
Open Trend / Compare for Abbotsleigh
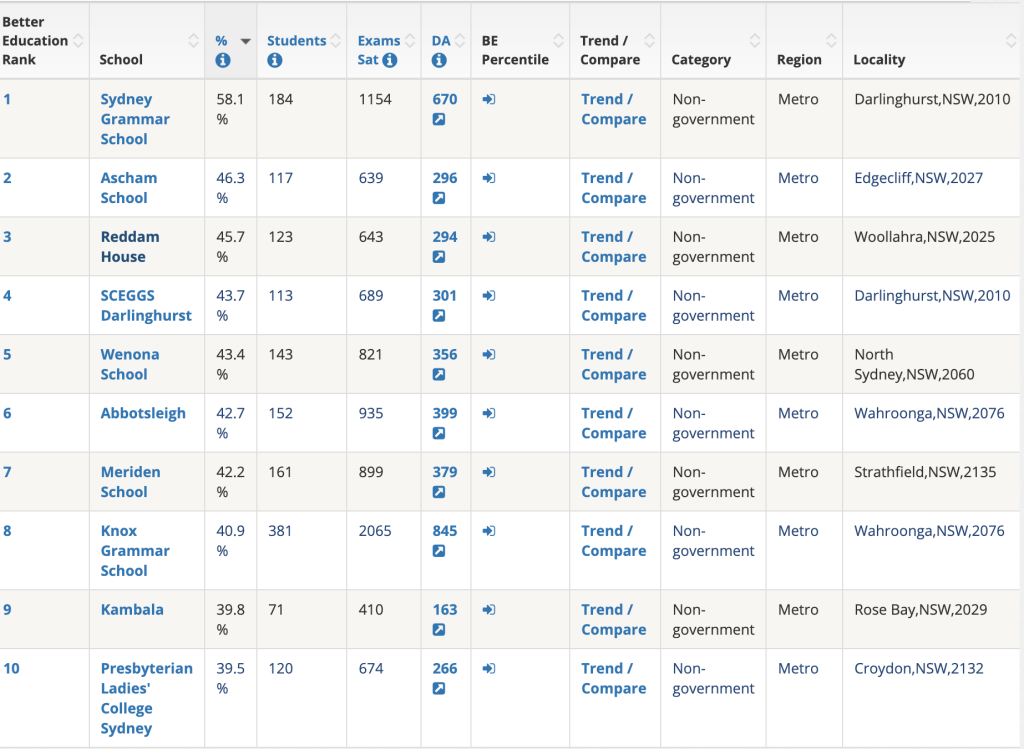614,423
